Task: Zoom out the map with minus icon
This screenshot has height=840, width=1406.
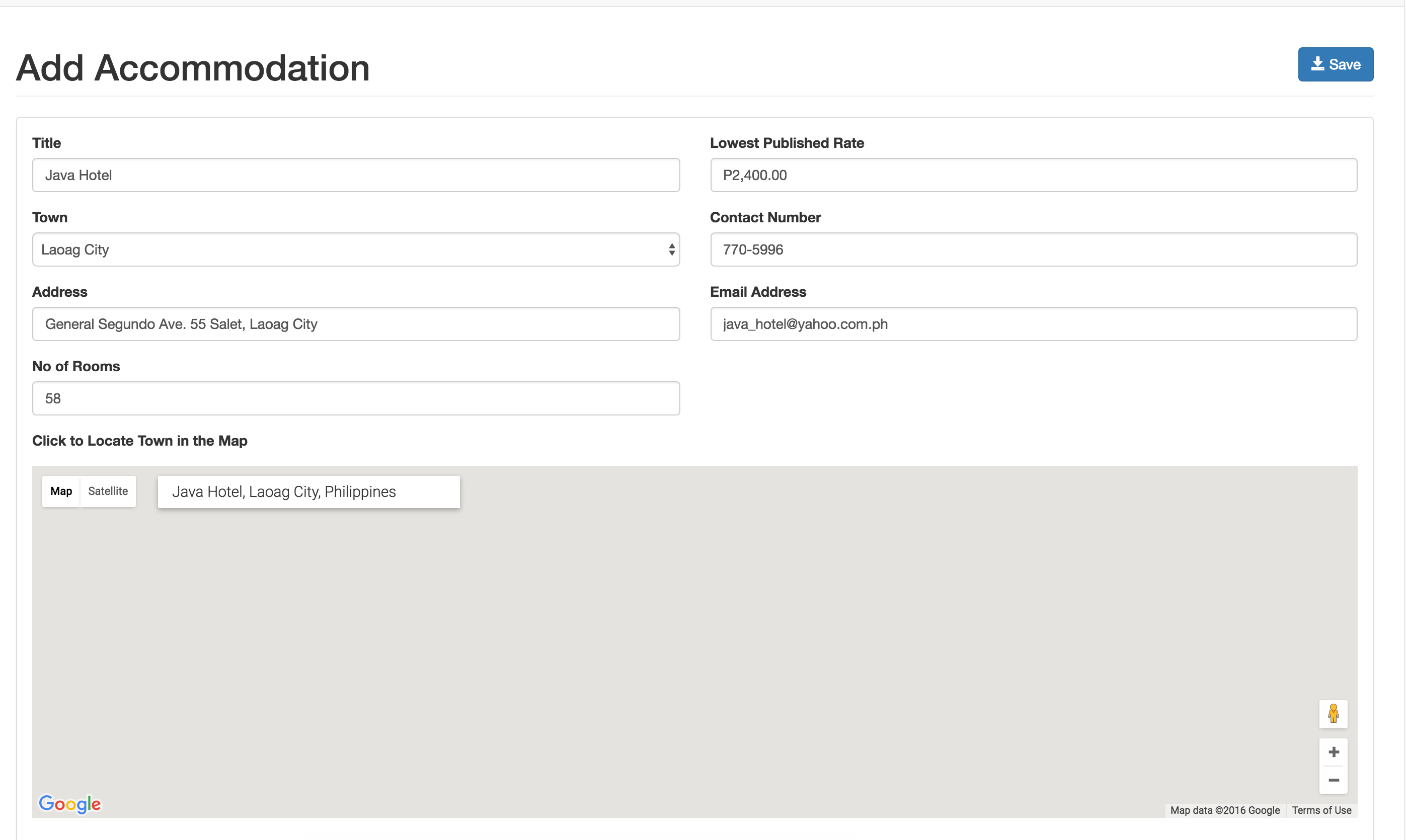Action: point(1333,780)
